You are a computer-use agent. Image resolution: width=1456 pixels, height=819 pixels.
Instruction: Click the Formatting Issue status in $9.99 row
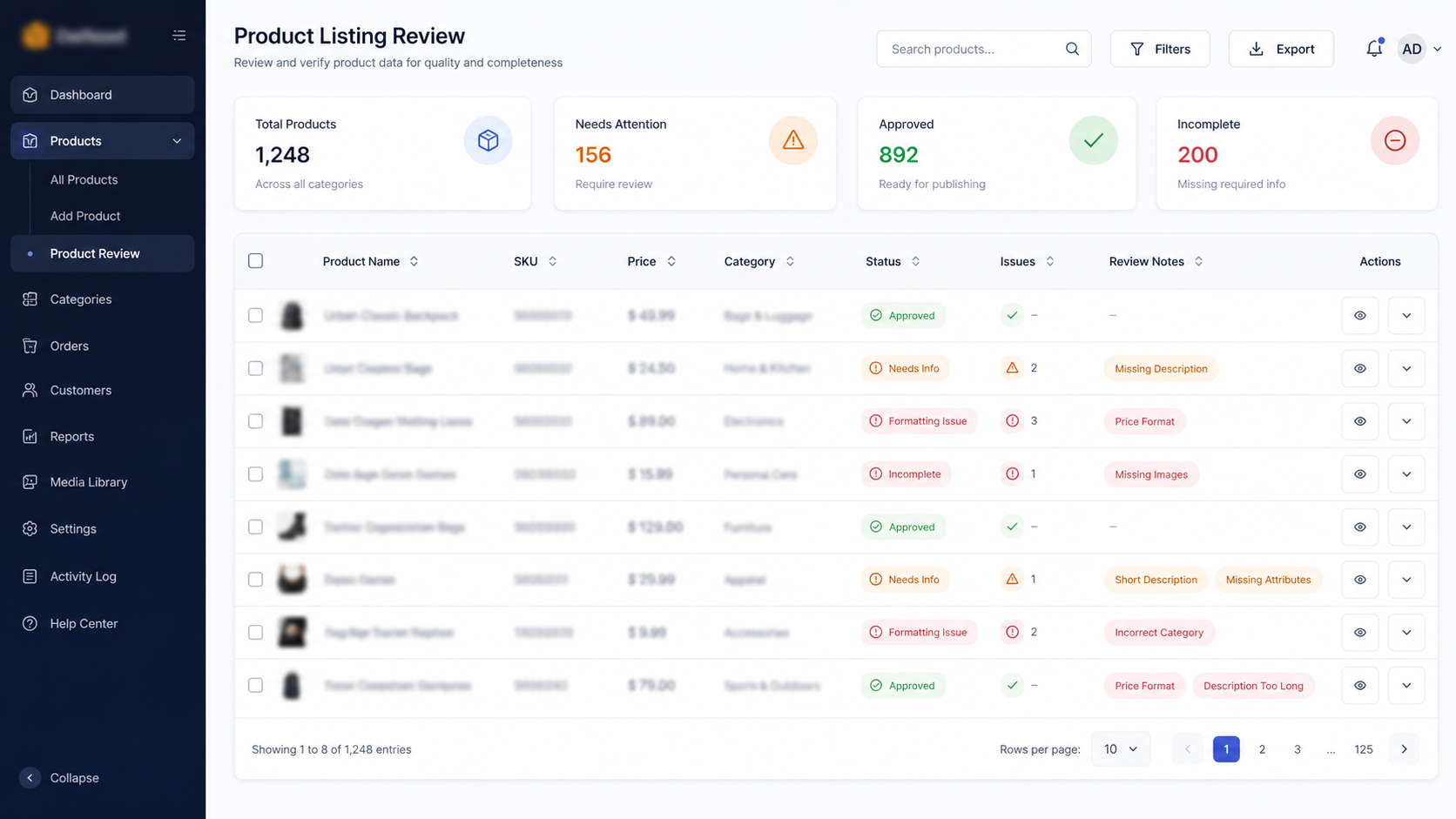pos(919,633)
